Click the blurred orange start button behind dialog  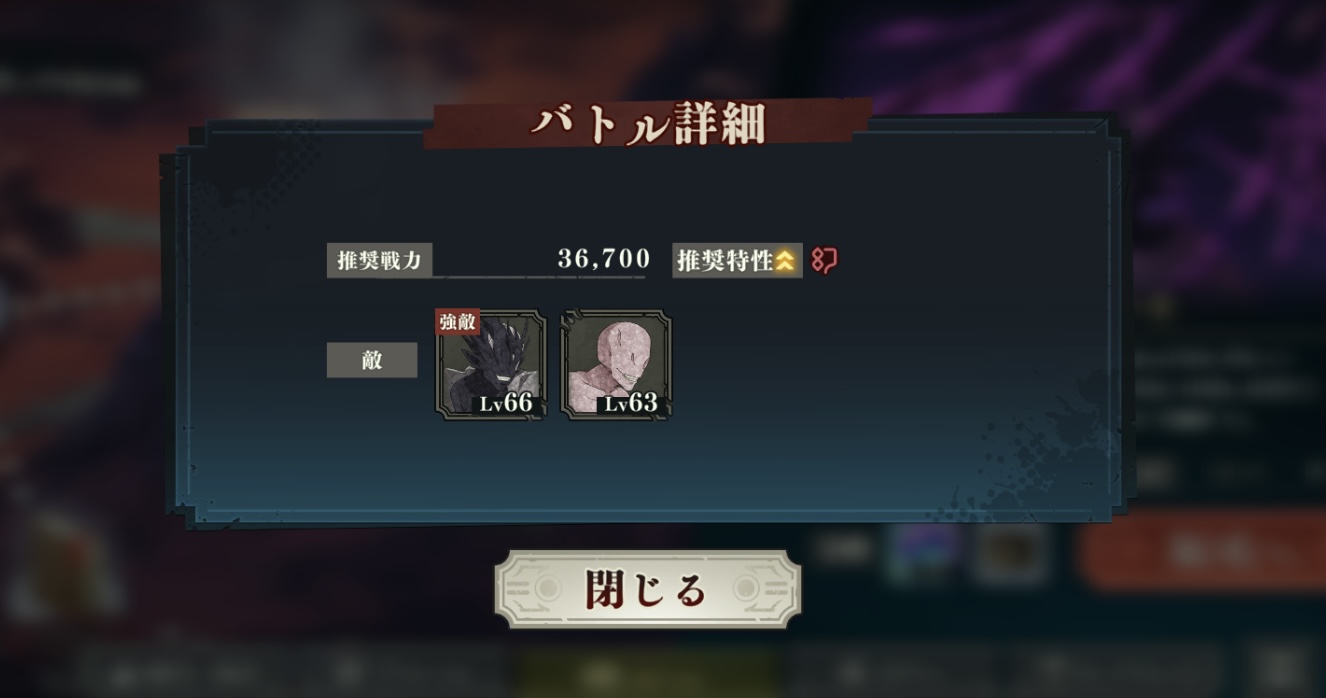[1201, 551]
